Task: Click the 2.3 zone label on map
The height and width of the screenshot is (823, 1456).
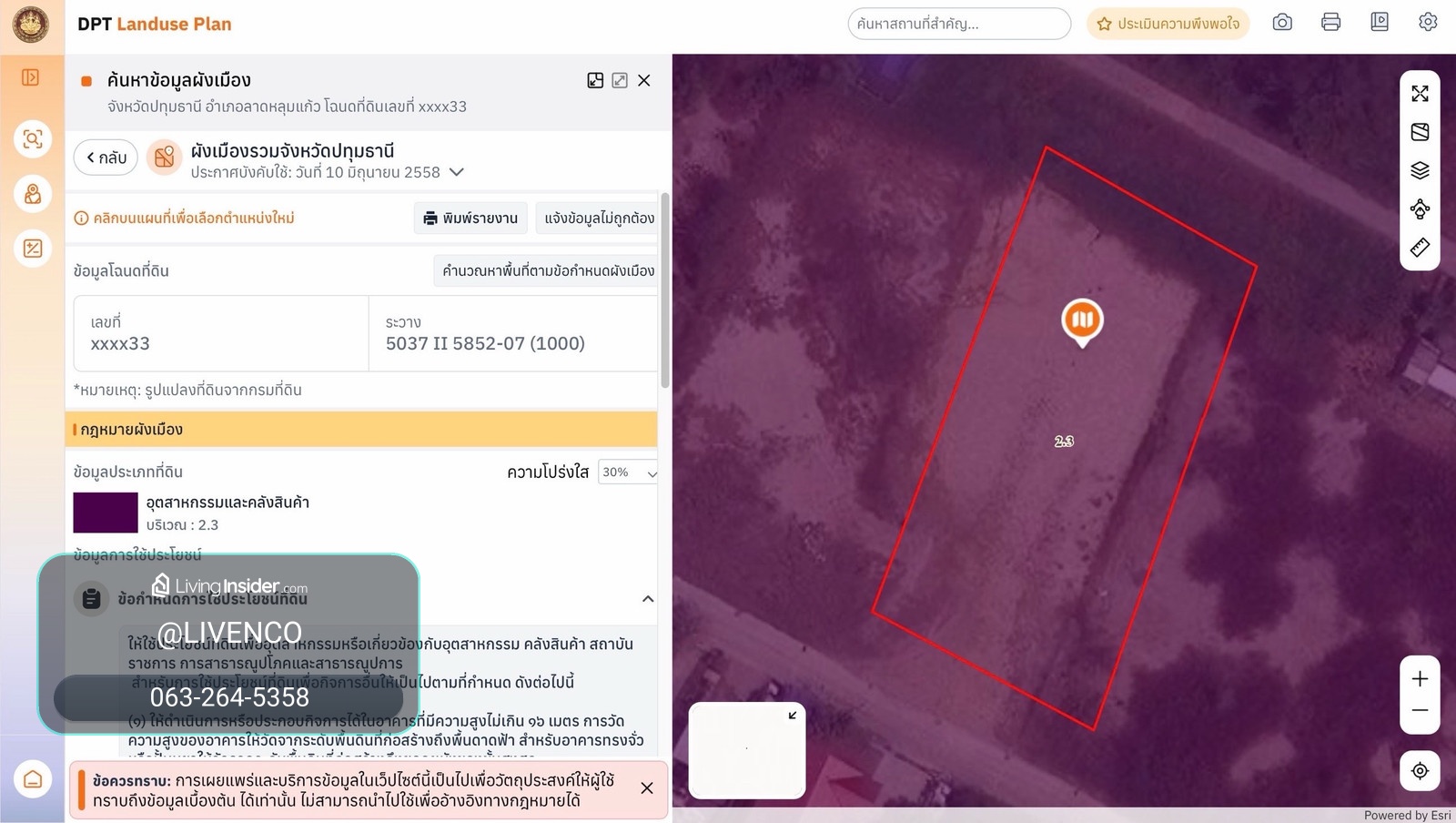Action: coord(1064,442)
